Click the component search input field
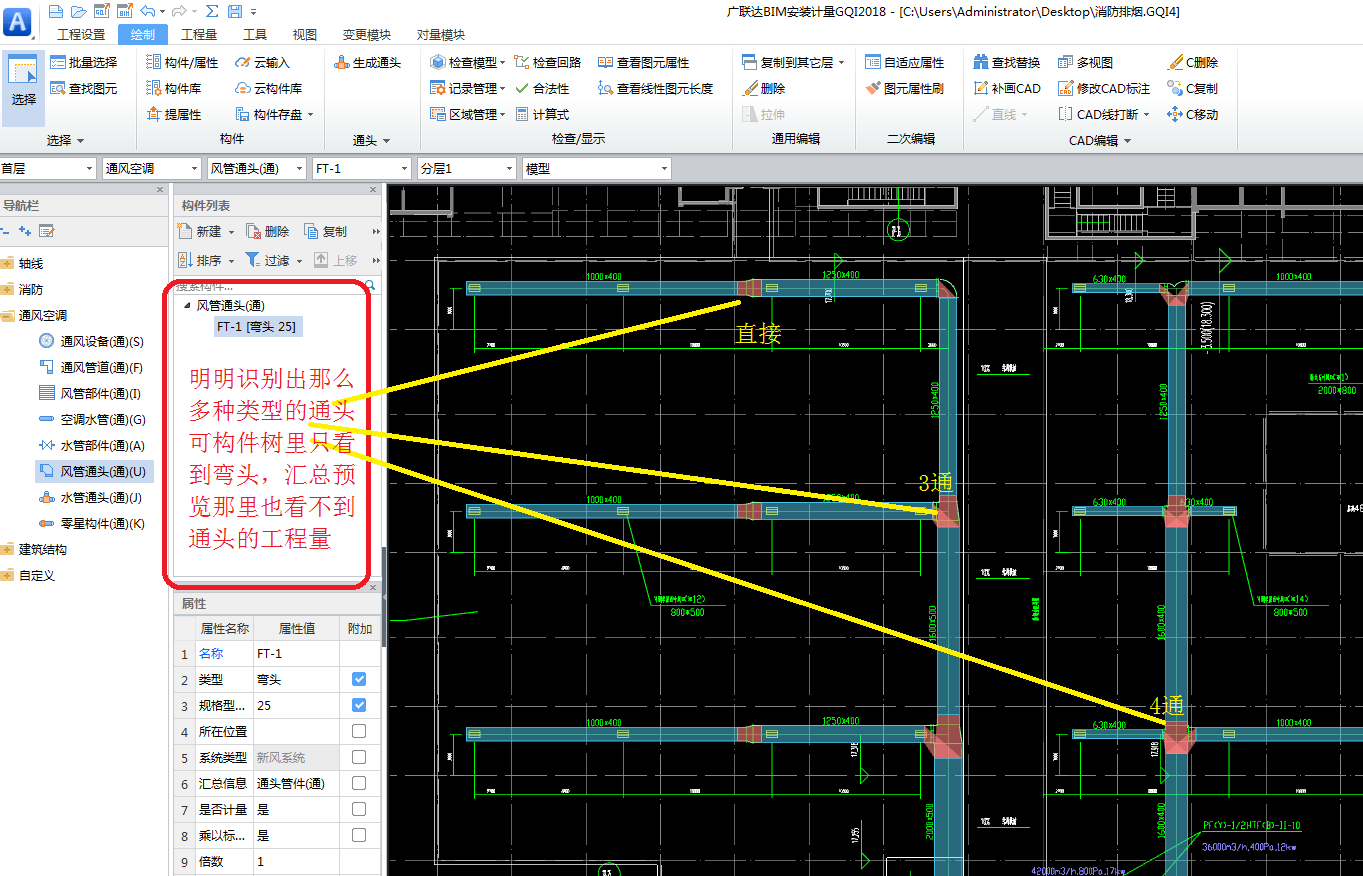Viewport: 1363px width, 876px height. pos(270,286)
